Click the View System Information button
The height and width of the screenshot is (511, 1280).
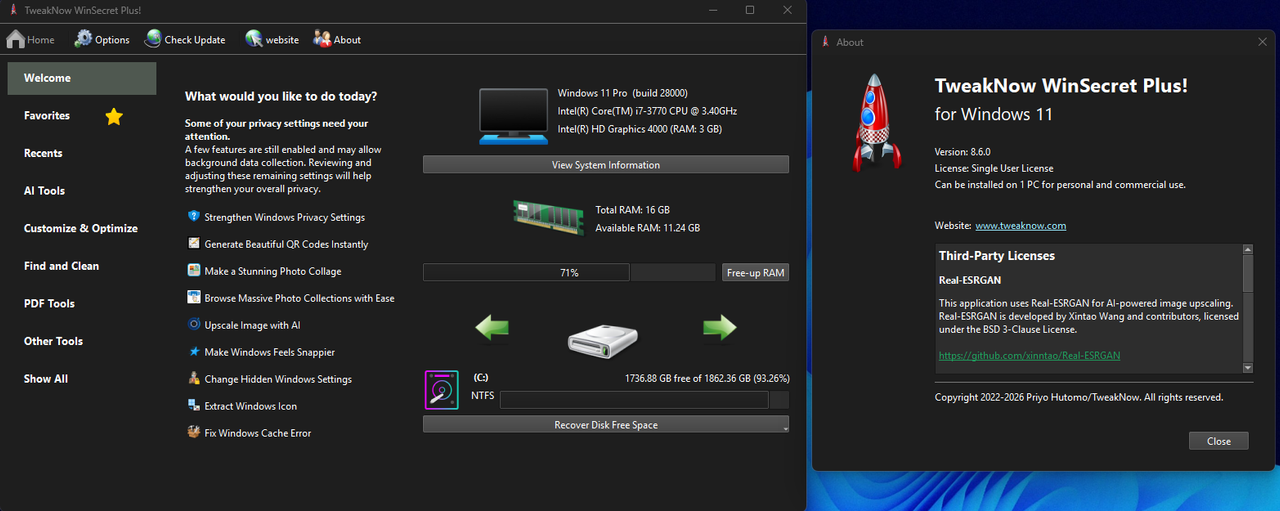point(605,165)
